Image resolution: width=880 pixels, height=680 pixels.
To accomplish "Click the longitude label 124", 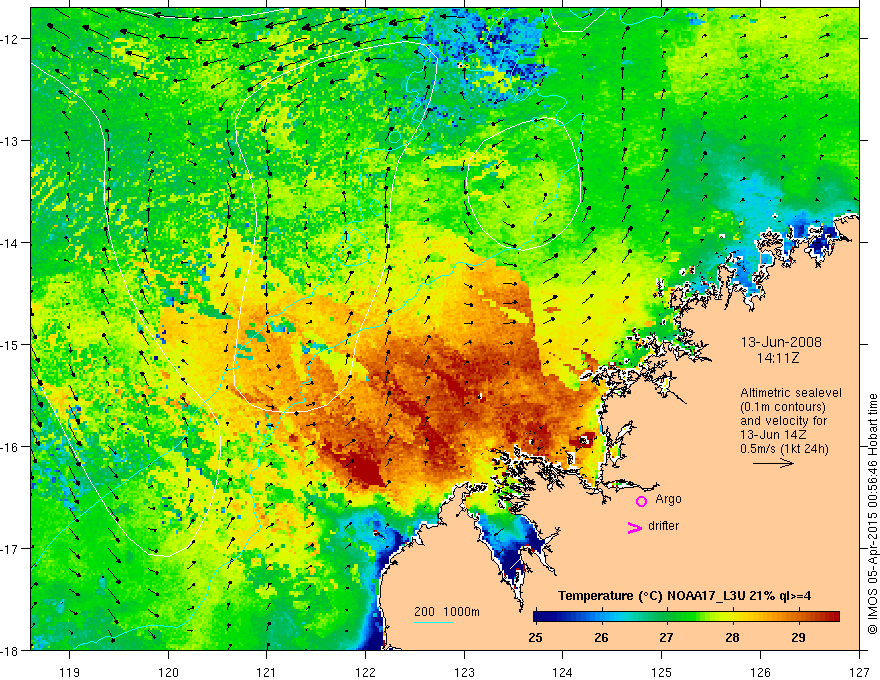I will 563,672.
